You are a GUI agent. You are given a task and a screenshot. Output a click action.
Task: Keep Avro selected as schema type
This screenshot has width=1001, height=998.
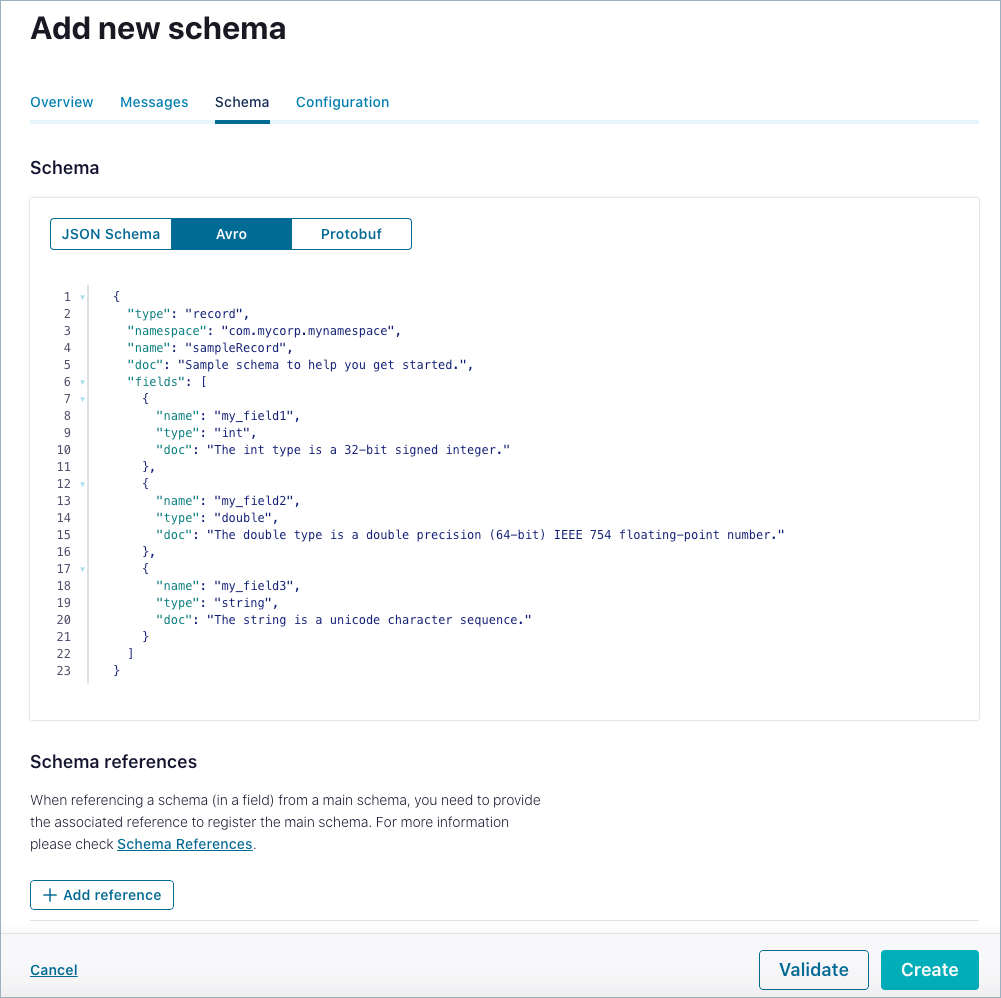coord(231,233)
